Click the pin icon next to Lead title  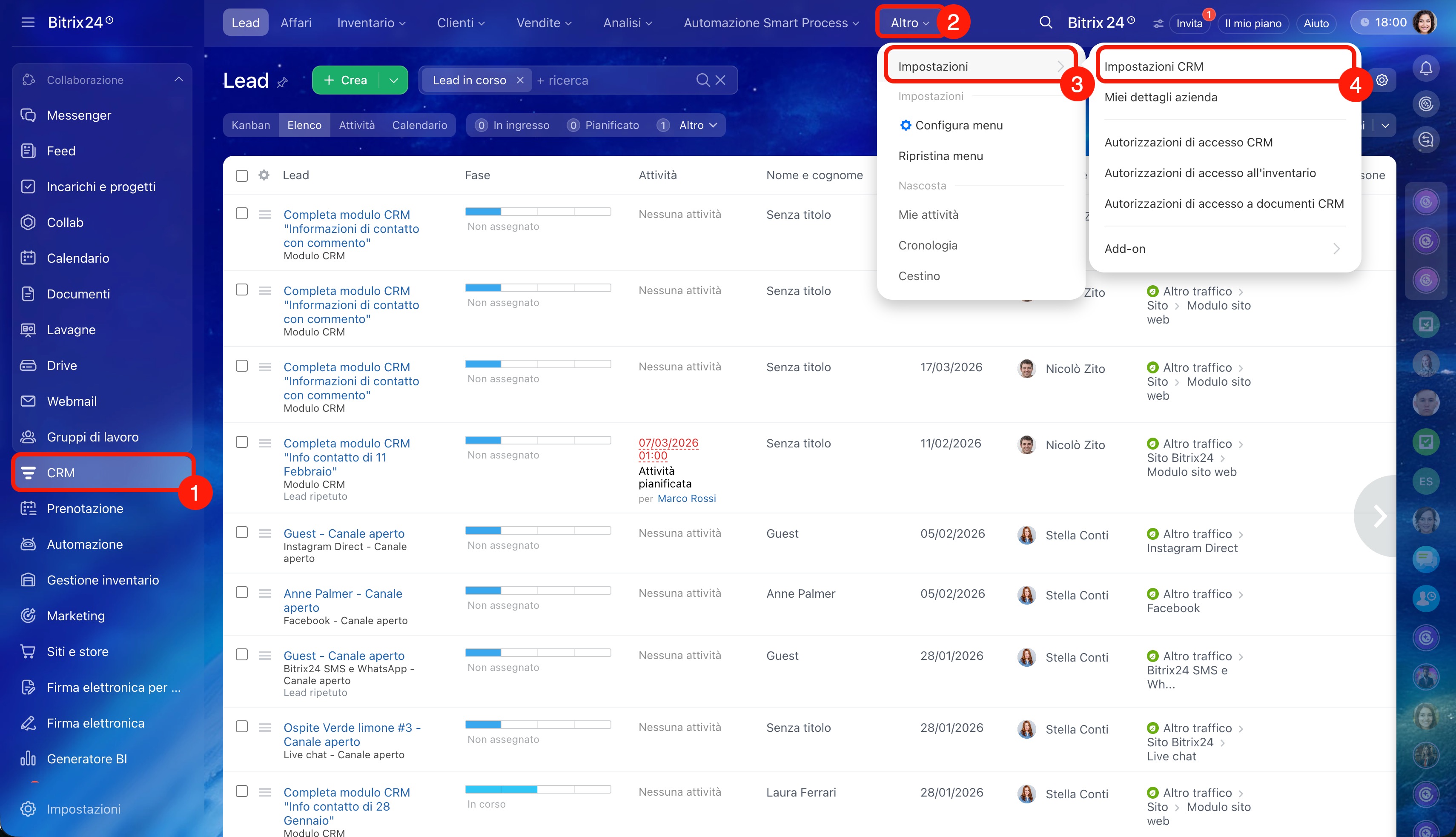pos(282,83)
